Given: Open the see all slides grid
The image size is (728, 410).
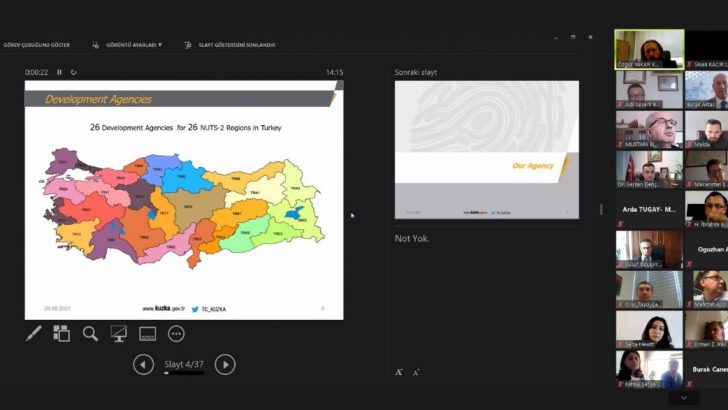Looking at the screenshot, I should pos(62,334).
